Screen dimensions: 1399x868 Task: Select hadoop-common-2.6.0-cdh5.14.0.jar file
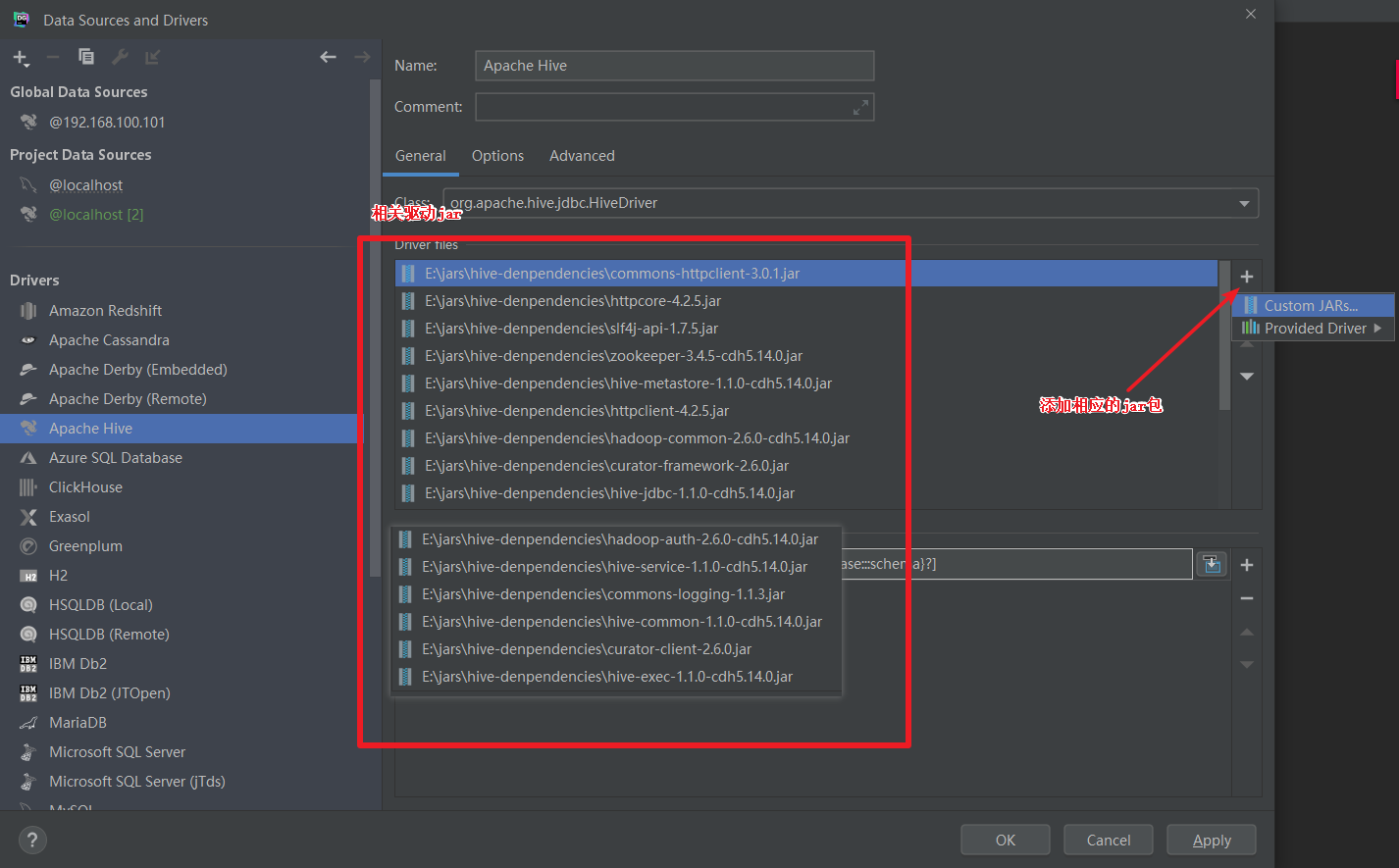tap(806, 438)
